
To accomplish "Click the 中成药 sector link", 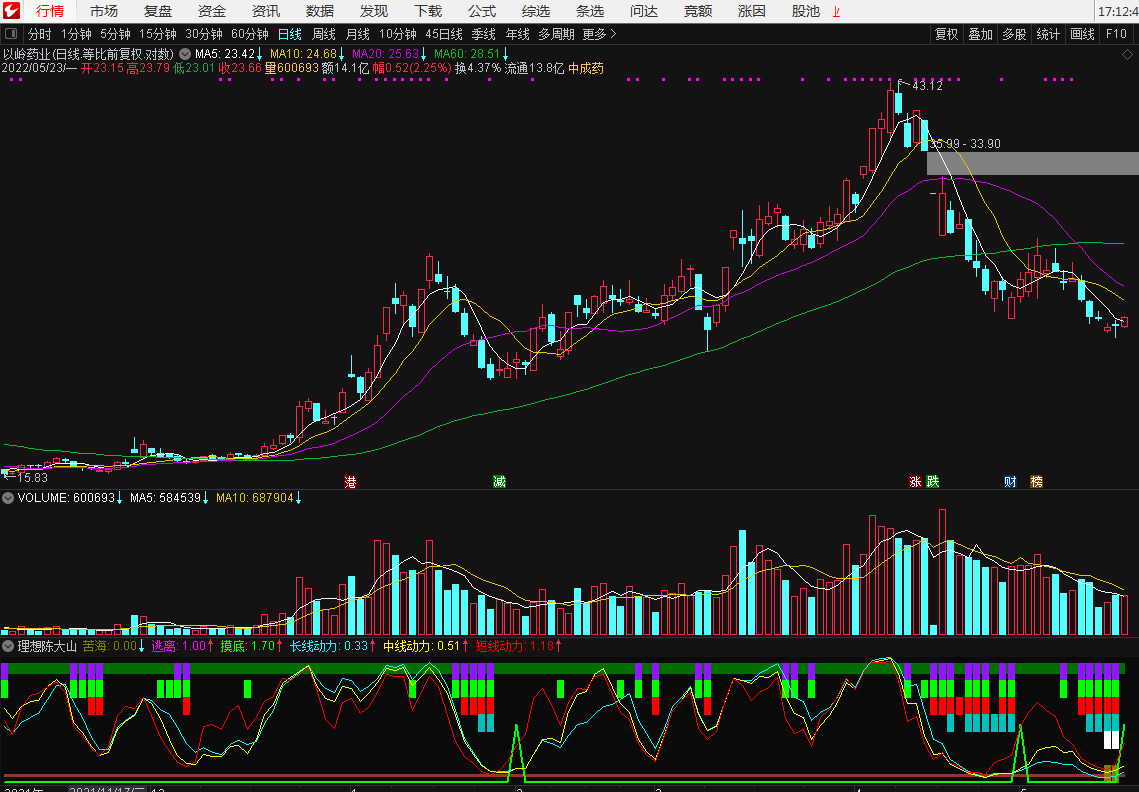I will pos(586,68).
